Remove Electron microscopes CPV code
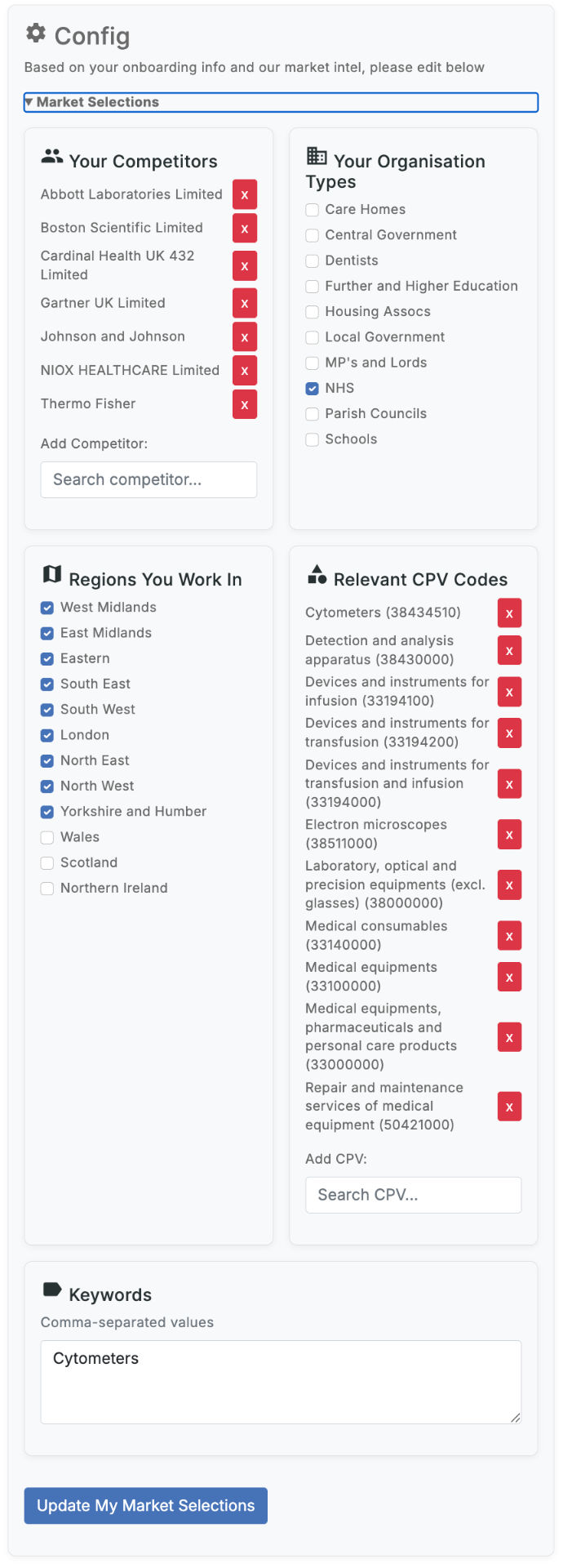 (509, 835)
